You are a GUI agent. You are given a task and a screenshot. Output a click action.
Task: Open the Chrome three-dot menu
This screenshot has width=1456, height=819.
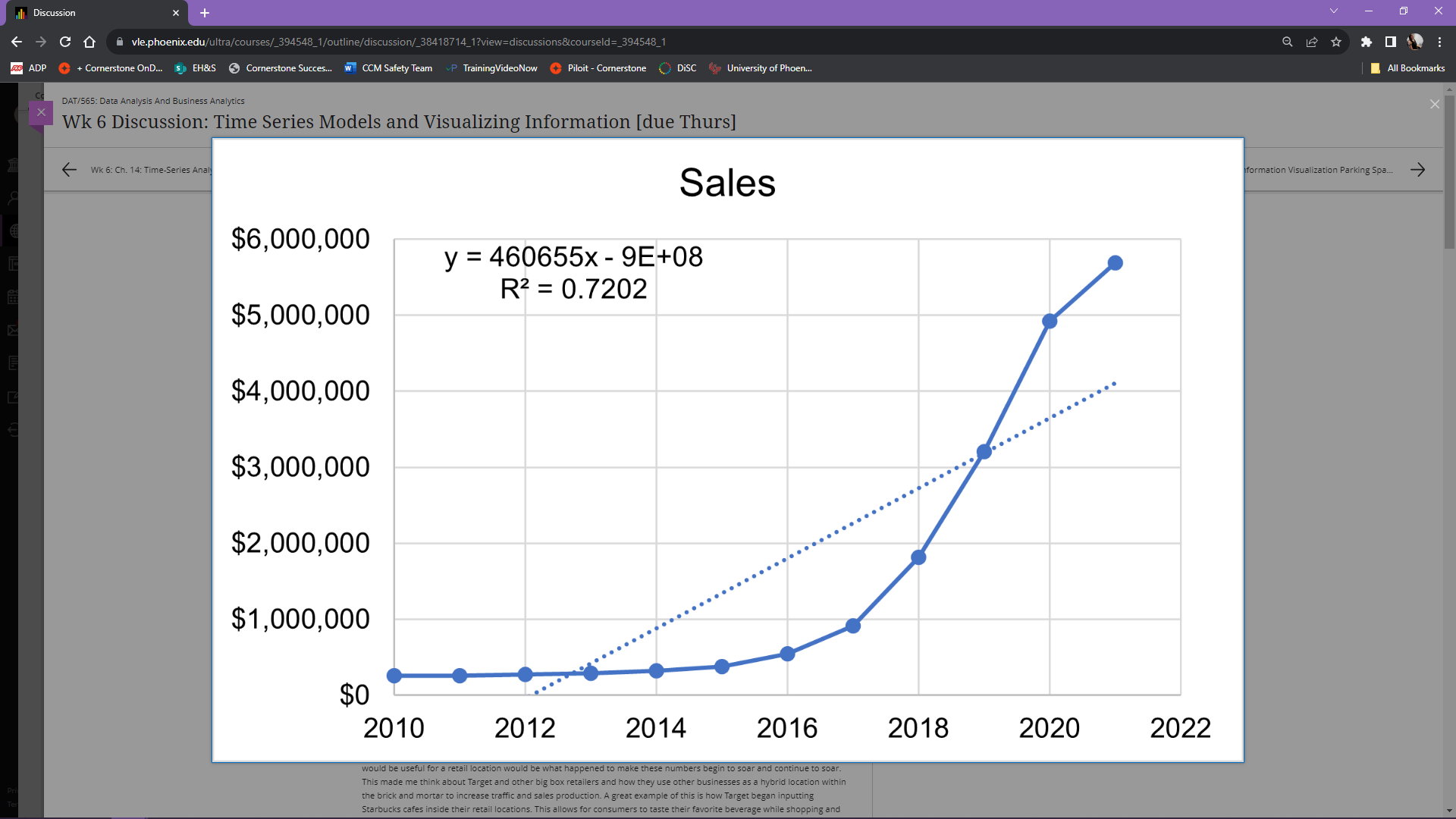pyautogui.click(x=1440, y=42)
